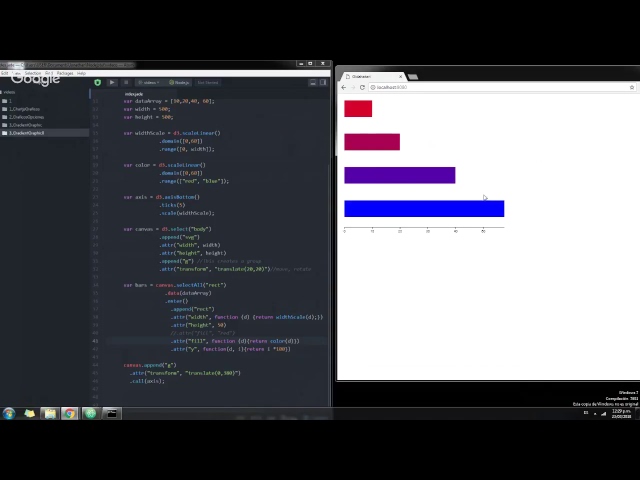The width and height of the screenshot is (640, 480).
Task: Click the stop button in the Atom toolbar
Action: click(x=126, y=82)
